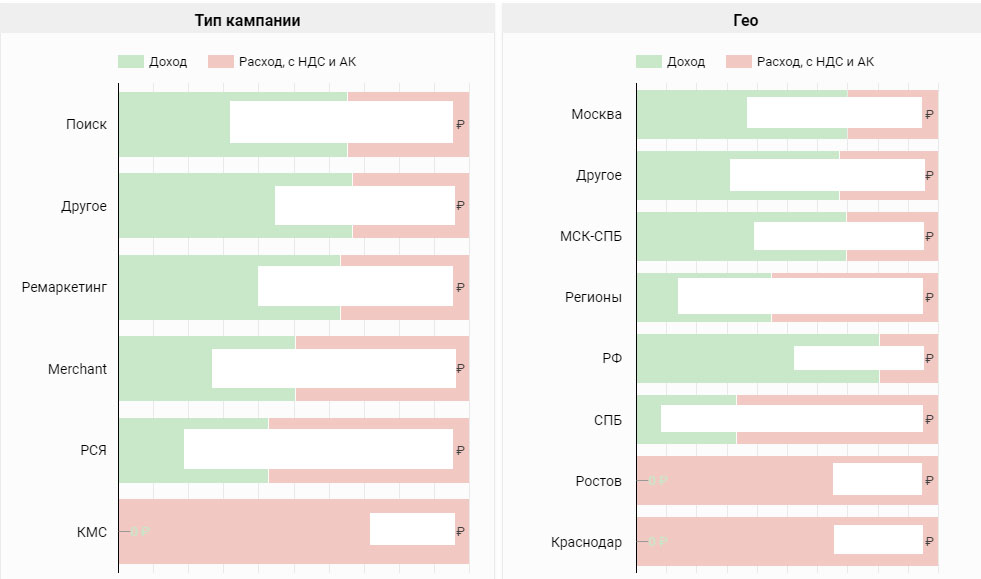
Task: Click the green Доход swatch in Гео legend
Action: pyautogui.click(x=649, y=62)
